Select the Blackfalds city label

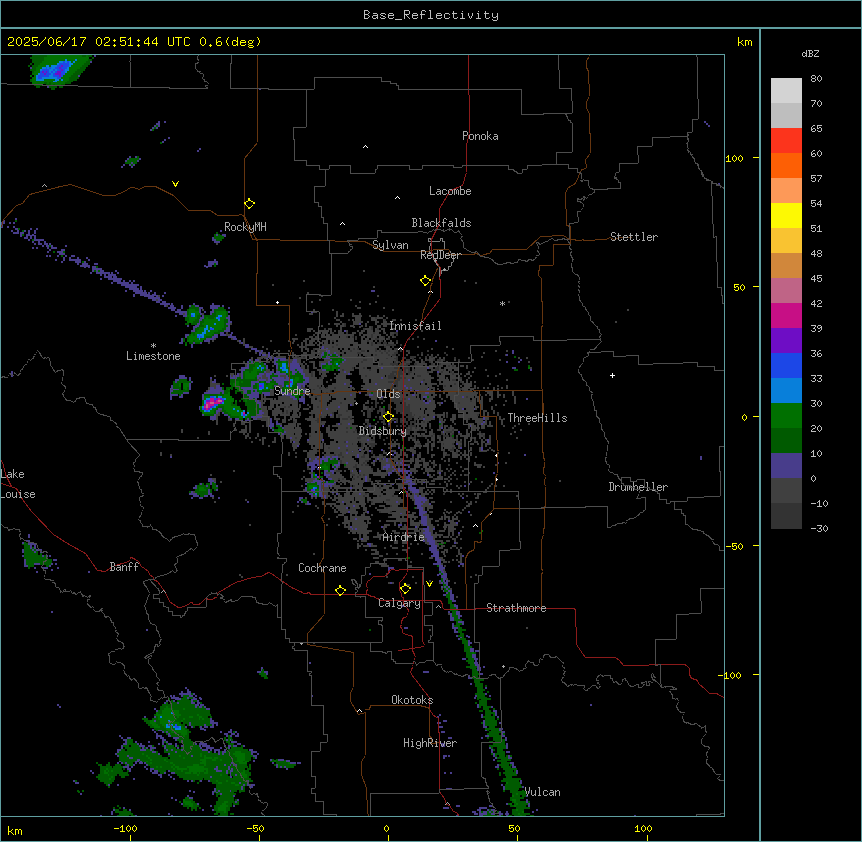(441, 223)
